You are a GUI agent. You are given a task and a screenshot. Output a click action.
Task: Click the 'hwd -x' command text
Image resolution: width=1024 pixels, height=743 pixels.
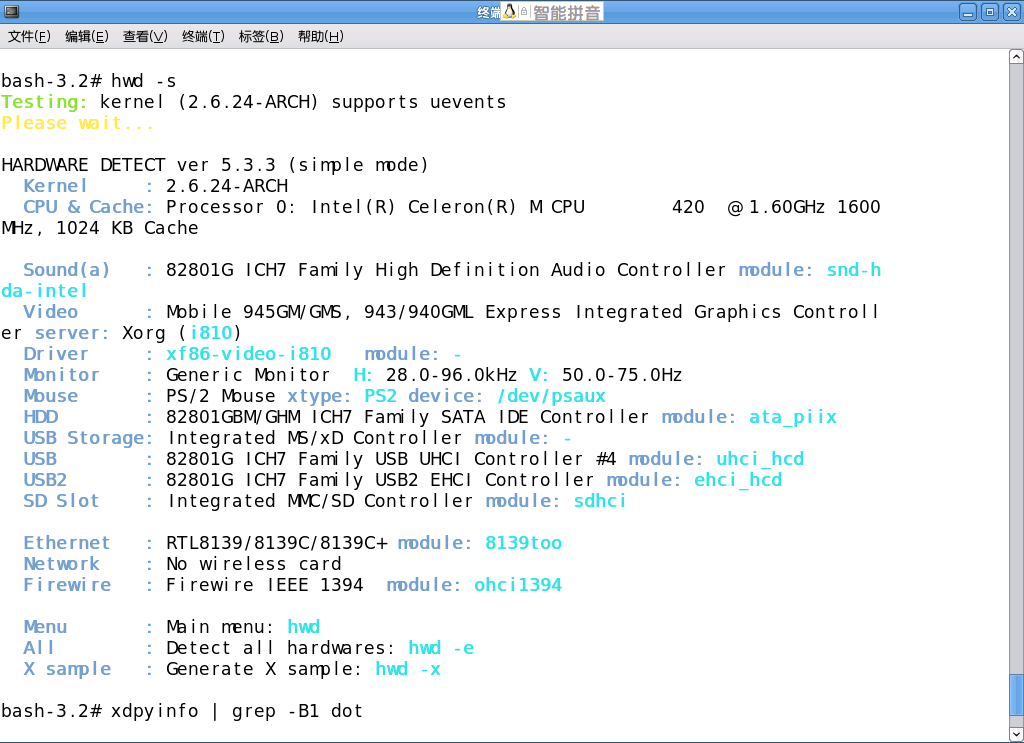pyautogui.click(x=408, y=669)
